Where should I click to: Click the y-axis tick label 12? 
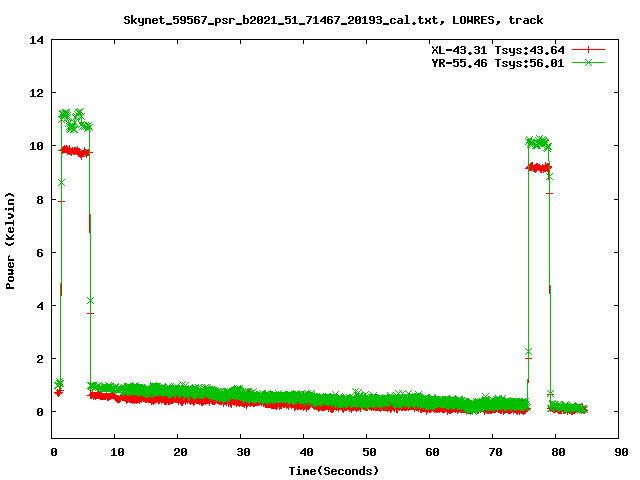36,93
